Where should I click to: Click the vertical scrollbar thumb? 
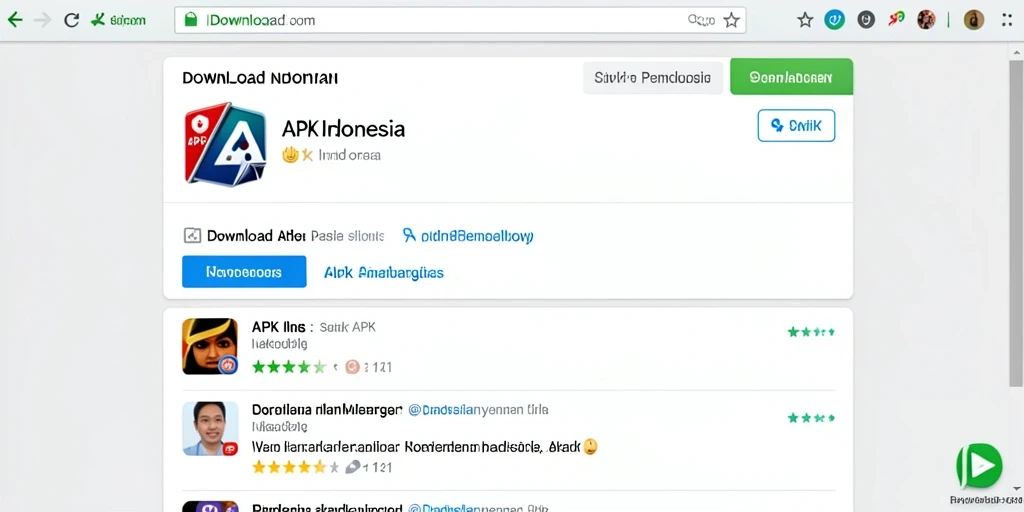(1016, 222)
